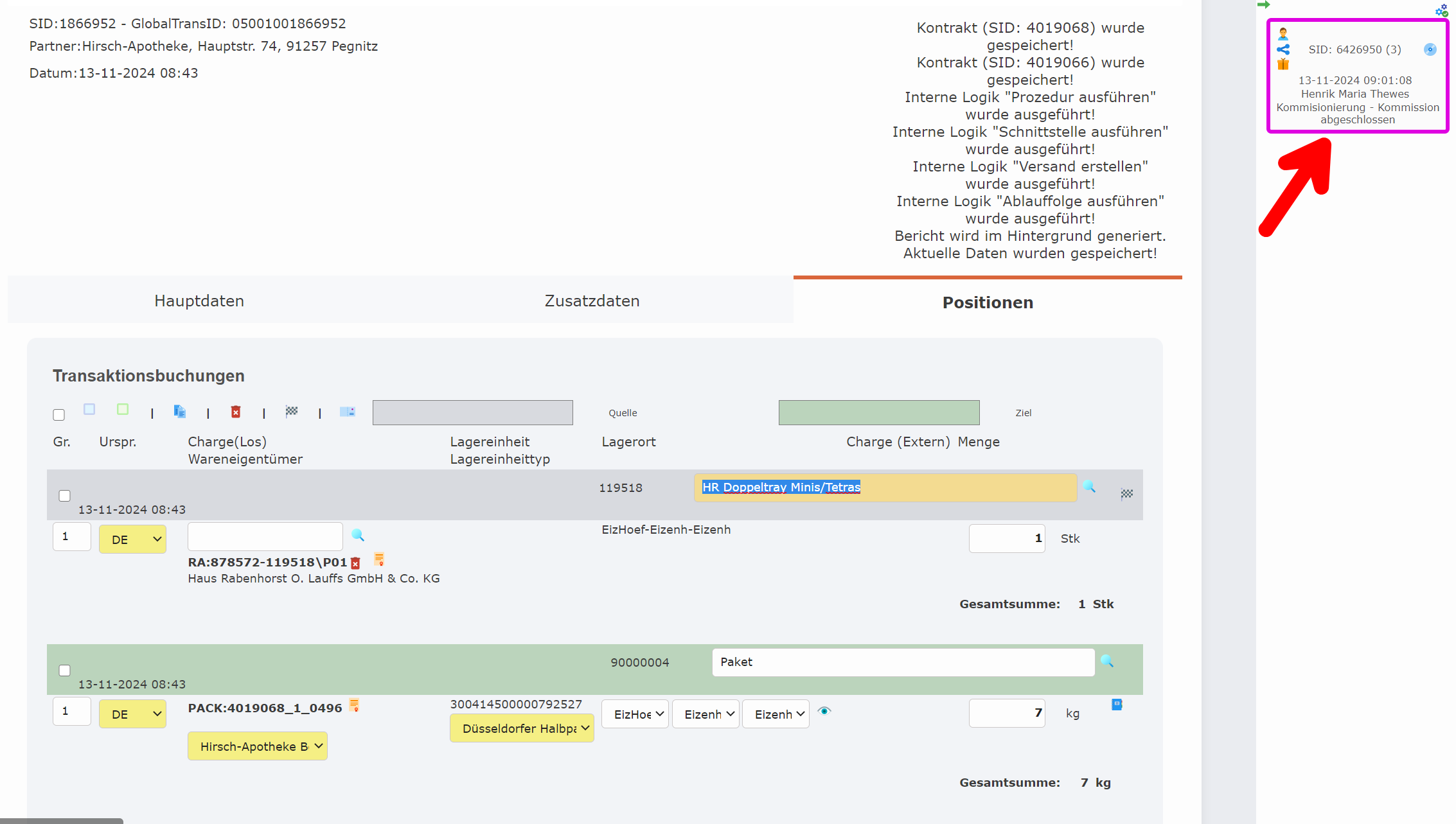Viewport: 1456px width, 824px height.
Task: Click the blue disc icon beside SID 6426950
Action: point(1430,49)
